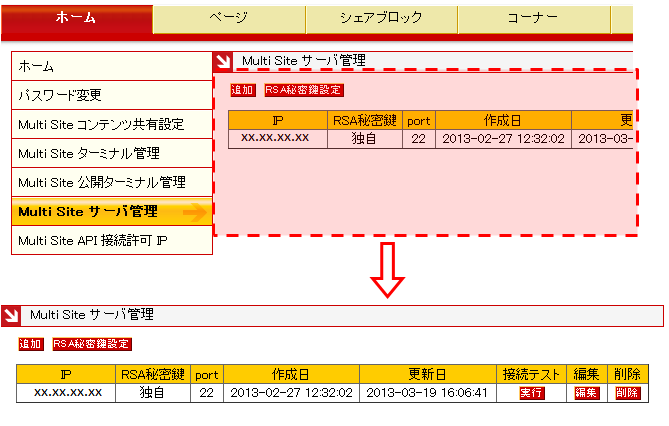Click 追加 button in the upper panel
Viewport: 669px width, 426px height.
point(243,90)
